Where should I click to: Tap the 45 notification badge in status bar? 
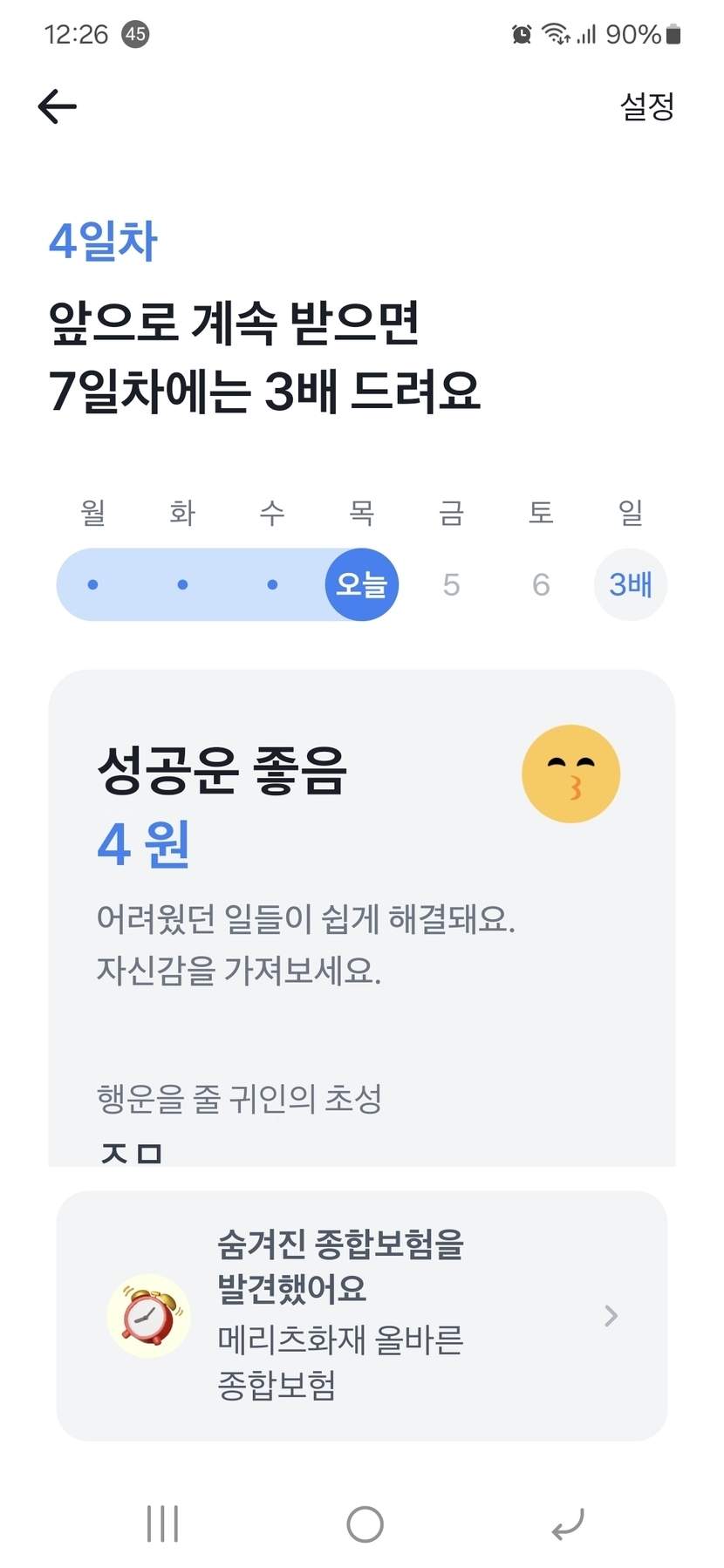tap(135, 34)
